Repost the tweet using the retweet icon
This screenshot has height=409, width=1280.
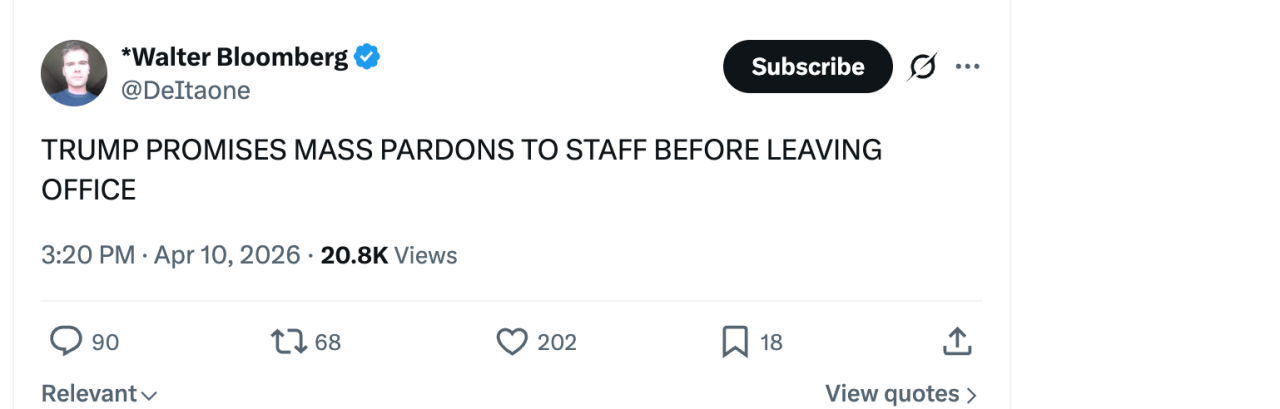(288, 342)
